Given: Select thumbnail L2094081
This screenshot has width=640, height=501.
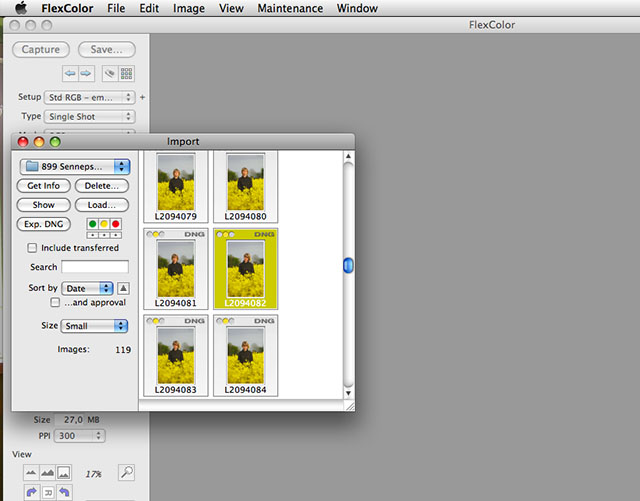Looking at the screenshot, I should [176, 269].
